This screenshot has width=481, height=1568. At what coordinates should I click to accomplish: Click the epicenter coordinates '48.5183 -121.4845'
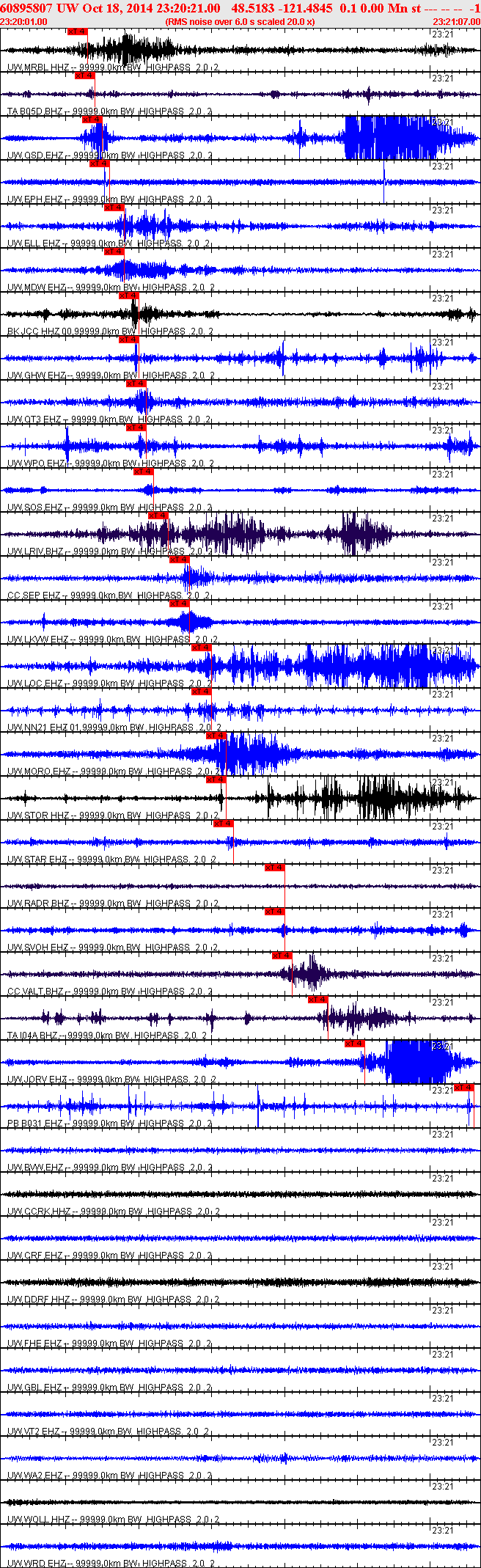282,7
